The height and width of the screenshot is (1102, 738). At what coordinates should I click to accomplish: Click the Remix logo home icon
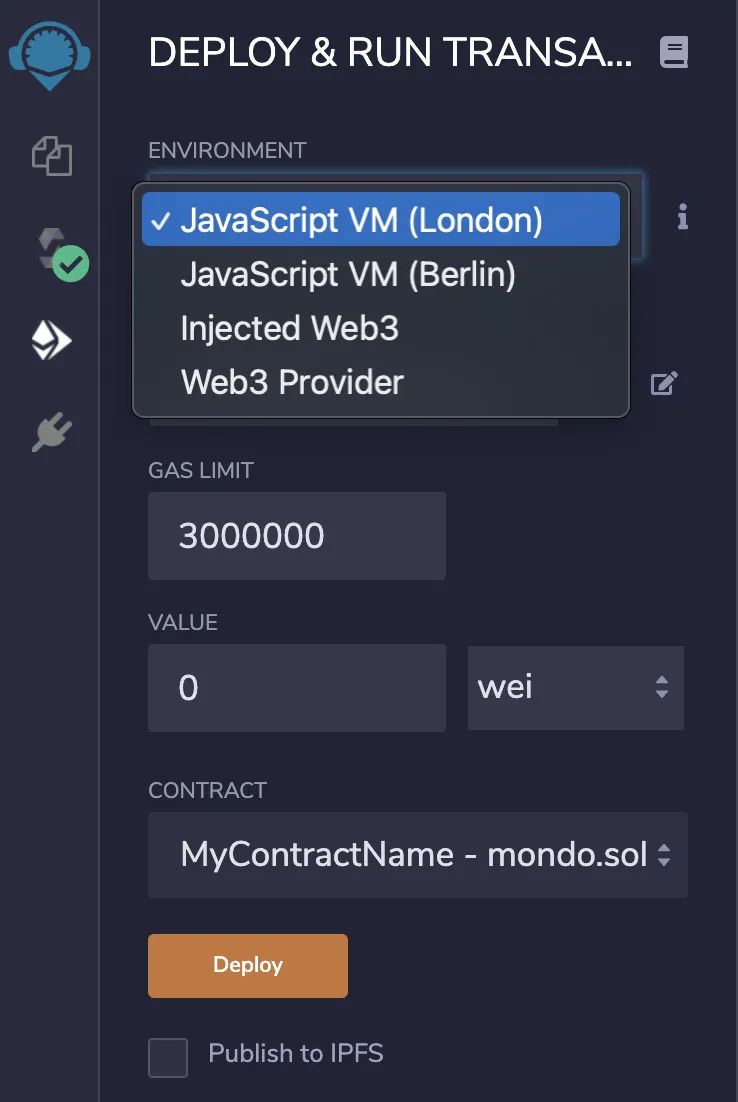(49, 55)
